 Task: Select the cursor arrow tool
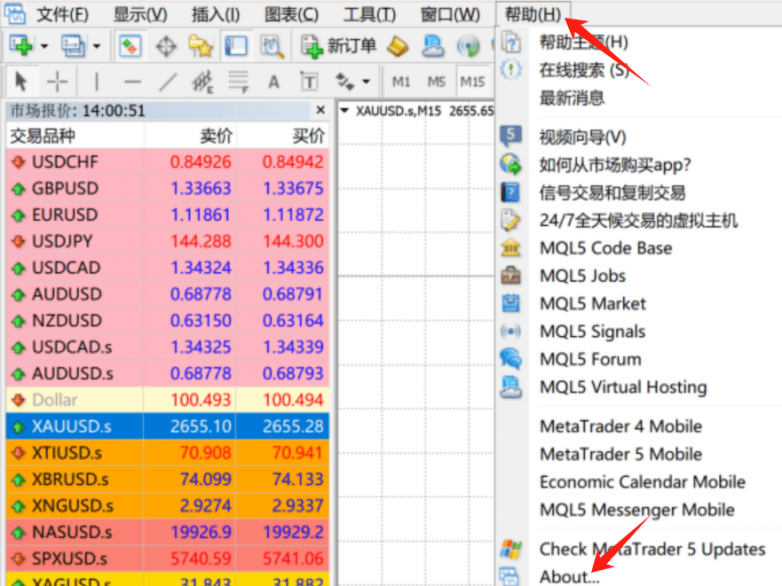21,81
